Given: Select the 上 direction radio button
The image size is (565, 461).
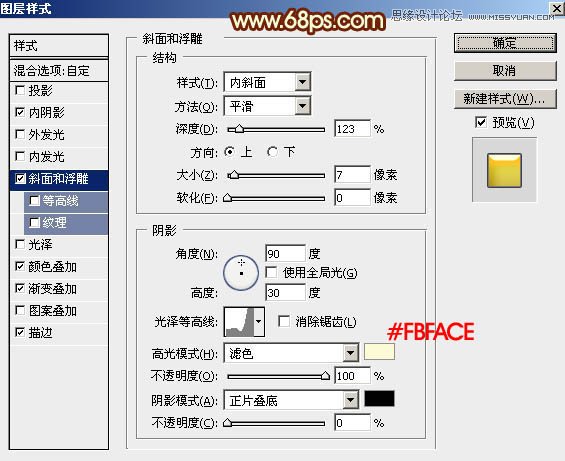Looking at the screenshot, I should point(229,152).
